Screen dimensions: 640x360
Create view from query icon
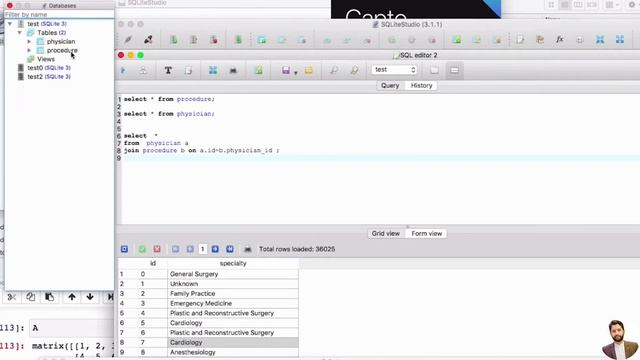(x=258, y=70)
